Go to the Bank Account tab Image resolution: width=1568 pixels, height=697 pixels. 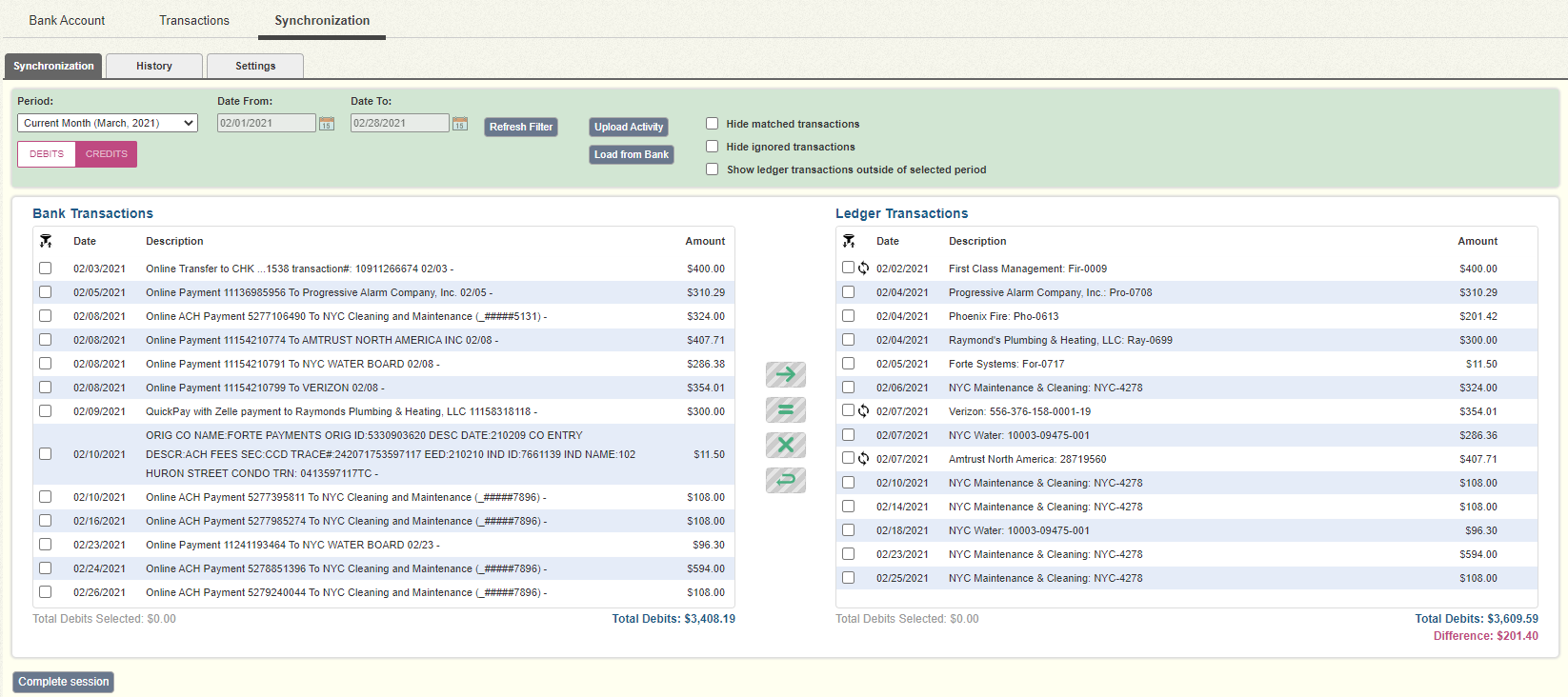coord(67,20)
